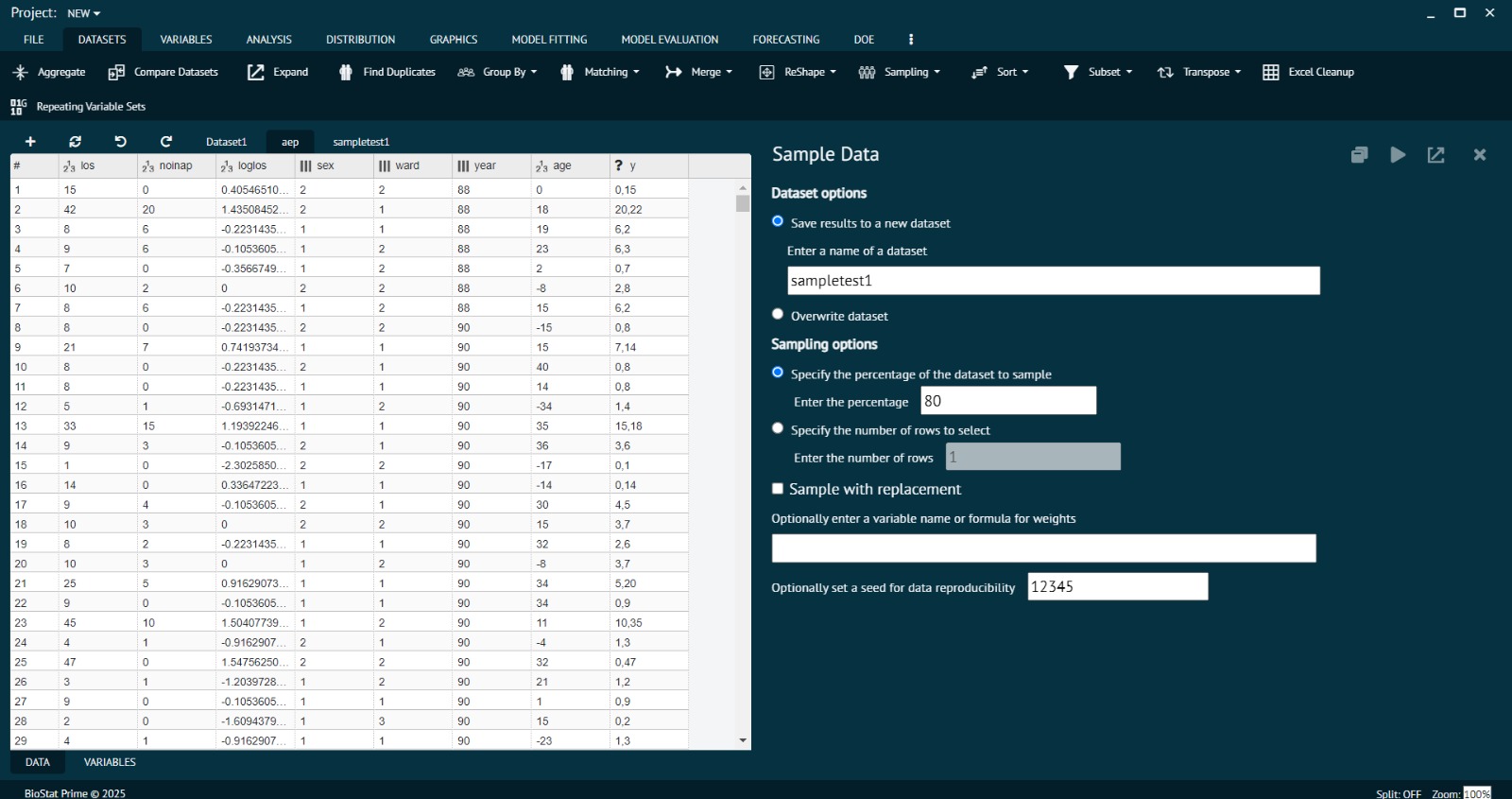Click the Aggregate tool icon
Image resolution: width=1512 pixels, height=799 pixels.
pos(20,72)
